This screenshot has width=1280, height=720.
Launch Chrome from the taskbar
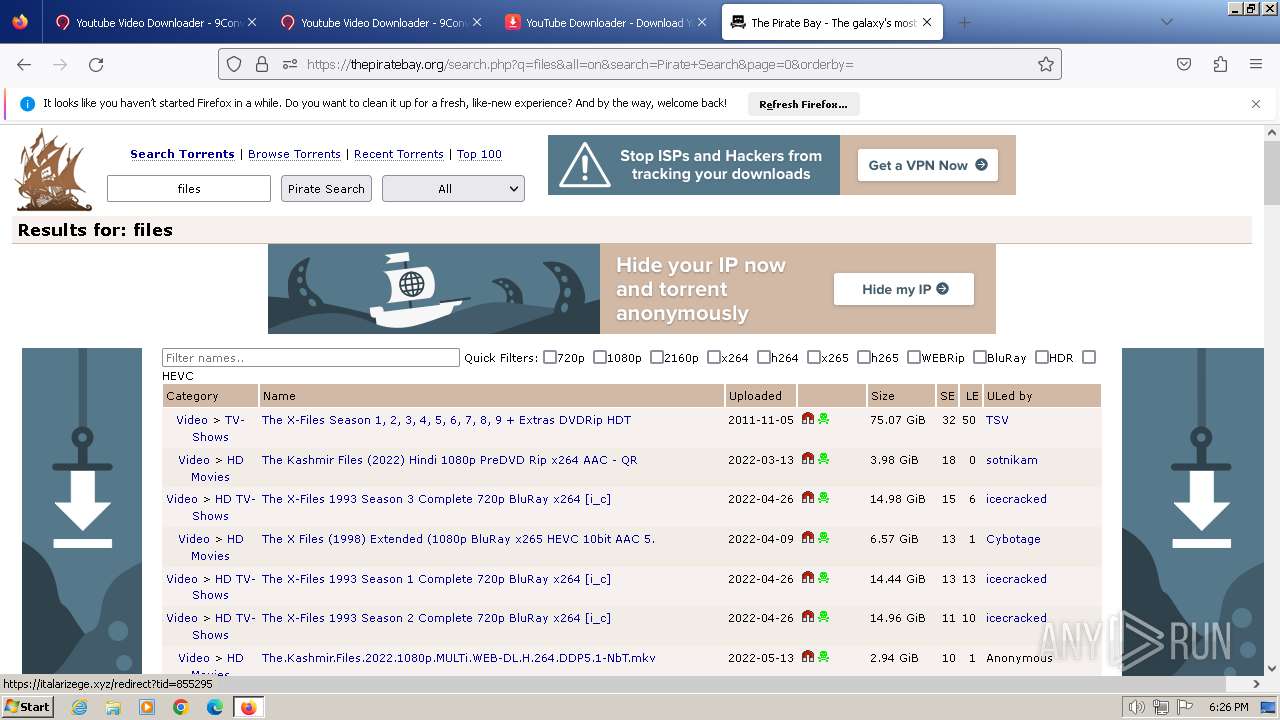(x=181, y=707)
